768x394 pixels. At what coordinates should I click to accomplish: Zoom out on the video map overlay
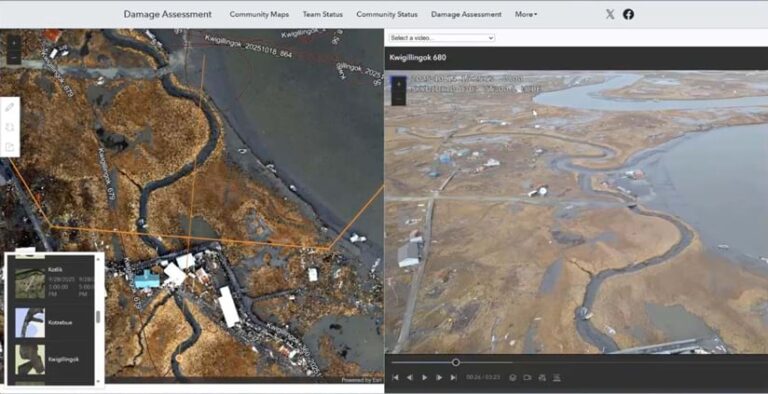tap(399, 98)
